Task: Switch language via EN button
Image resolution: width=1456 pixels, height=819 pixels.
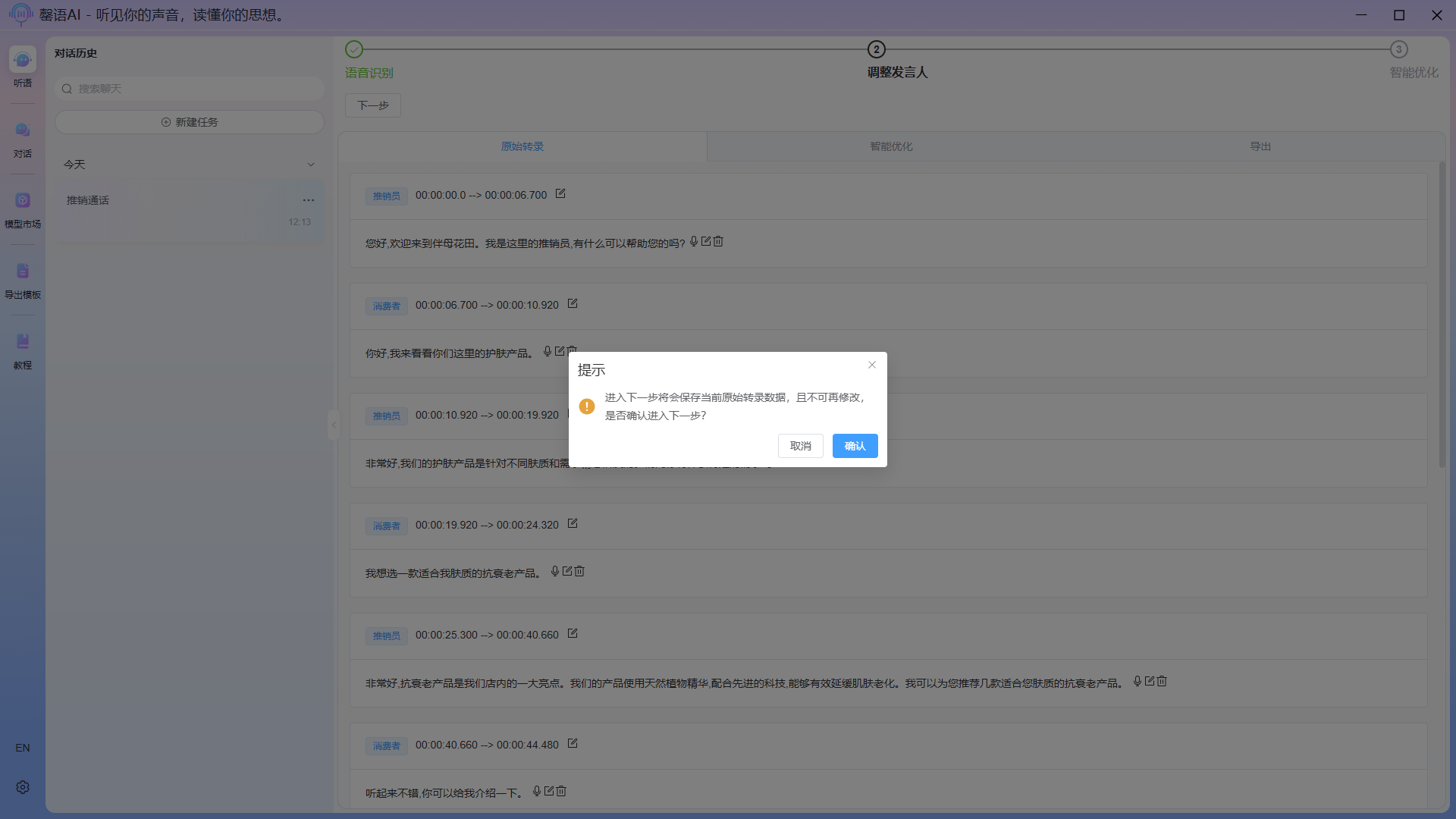Action: tap(23, 748)
